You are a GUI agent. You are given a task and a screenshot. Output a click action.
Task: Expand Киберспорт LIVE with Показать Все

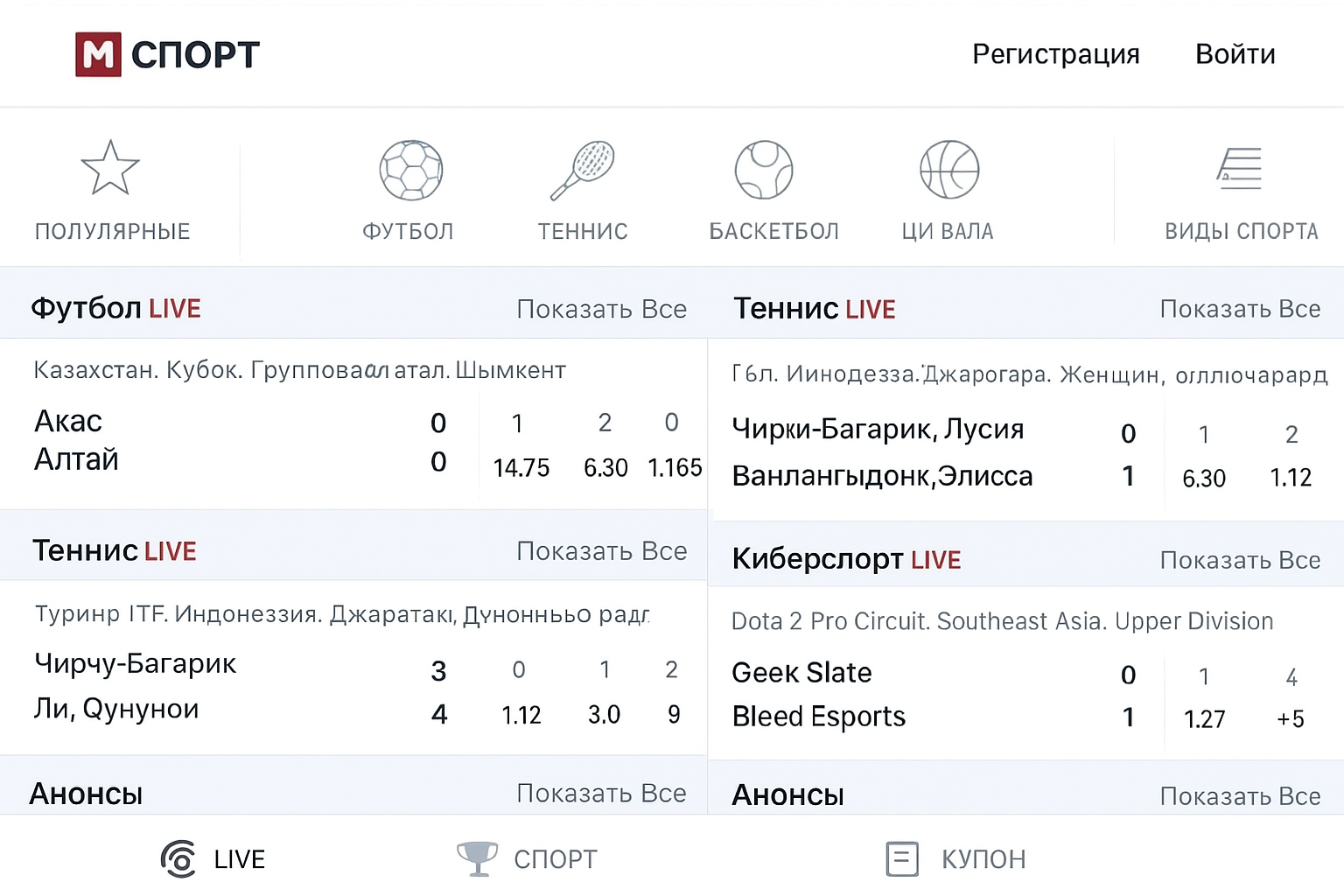[x=1240, y=560]
